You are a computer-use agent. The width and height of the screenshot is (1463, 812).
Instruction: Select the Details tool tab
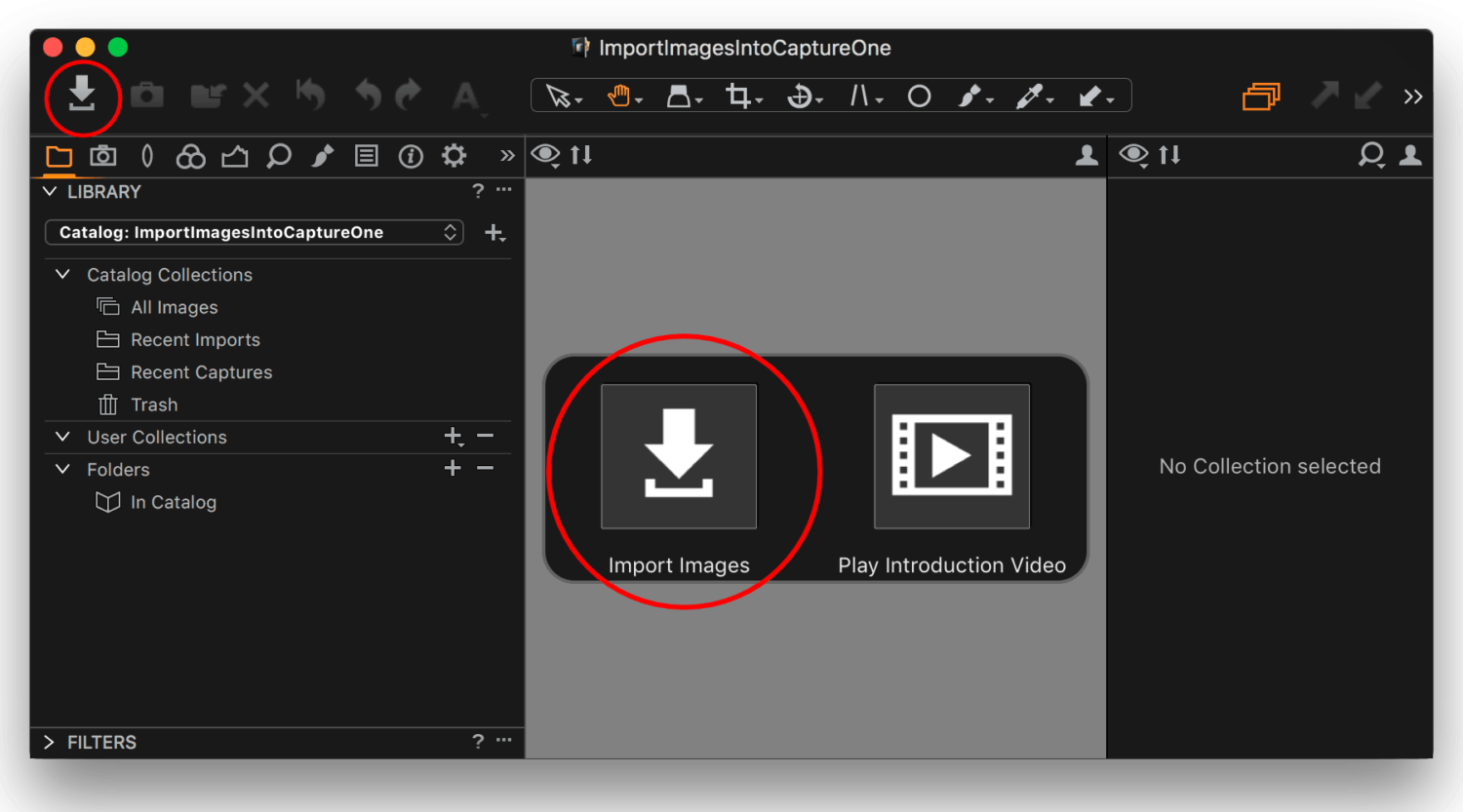[279, 156]
